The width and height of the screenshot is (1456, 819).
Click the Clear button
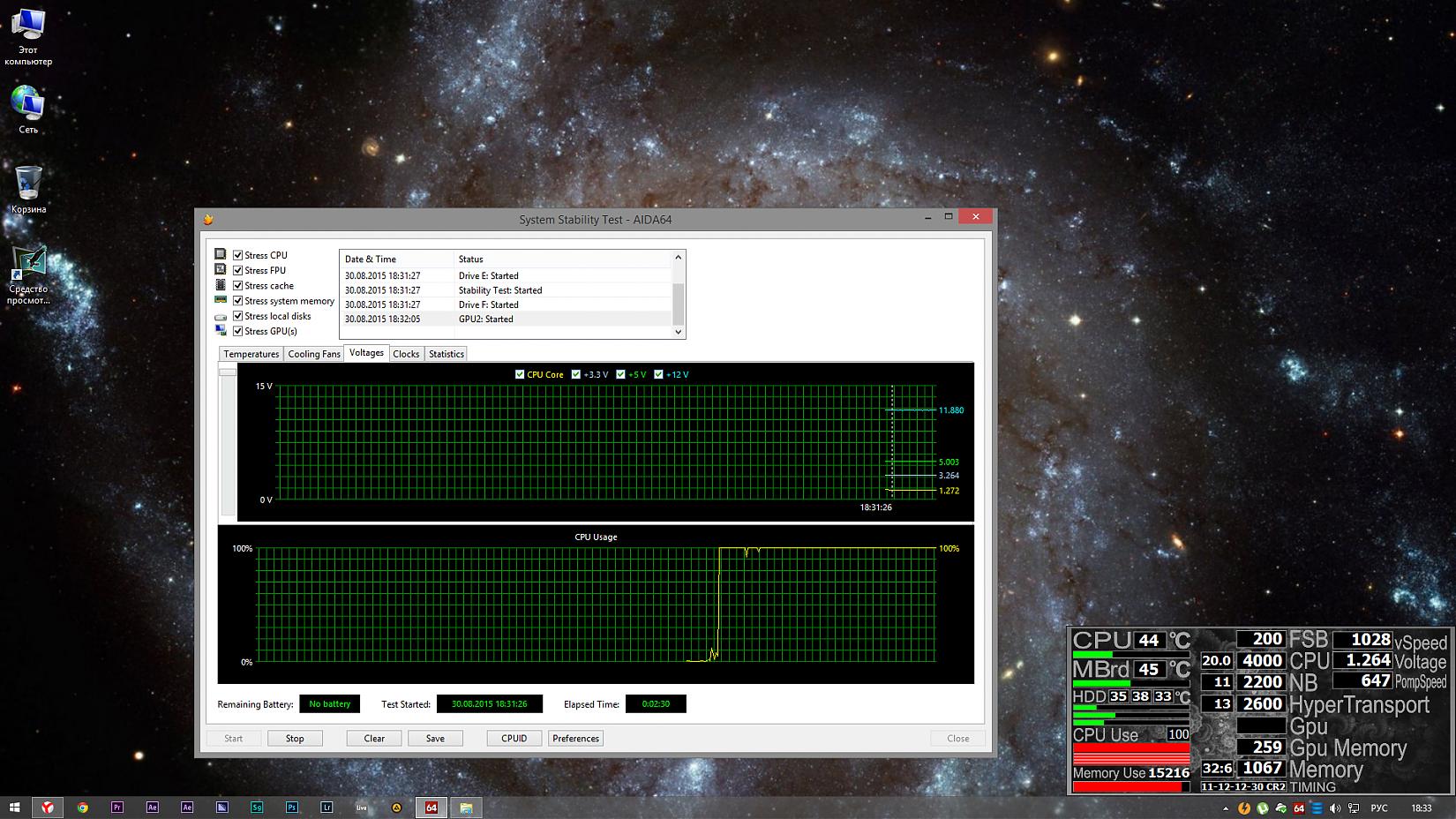pos(374,739)
